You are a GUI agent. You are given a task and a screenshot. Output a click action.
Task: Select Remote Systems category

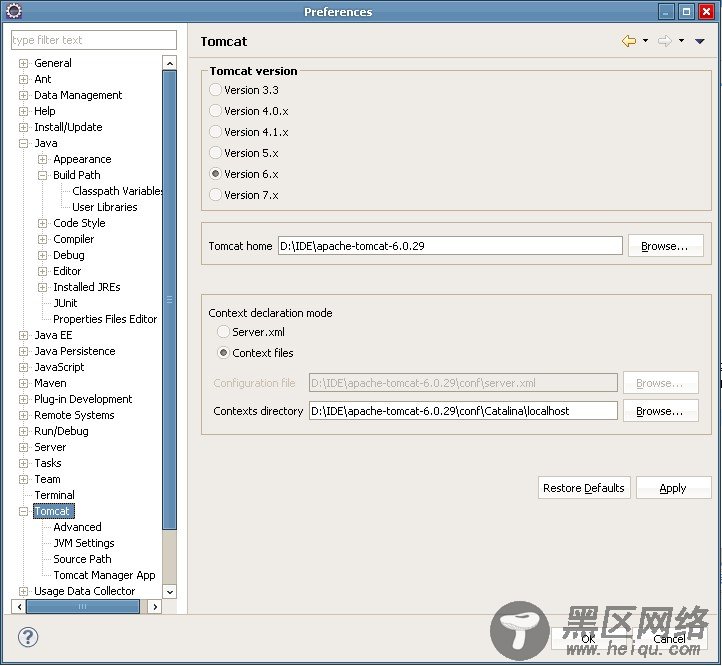(x=74, y=415)
